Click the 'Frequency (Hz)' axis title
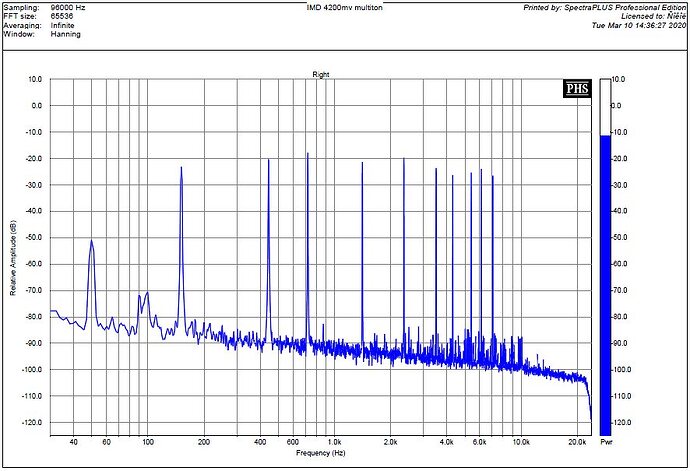The width and height of the screenshot is (690, 471). click(x=320, y=453)
